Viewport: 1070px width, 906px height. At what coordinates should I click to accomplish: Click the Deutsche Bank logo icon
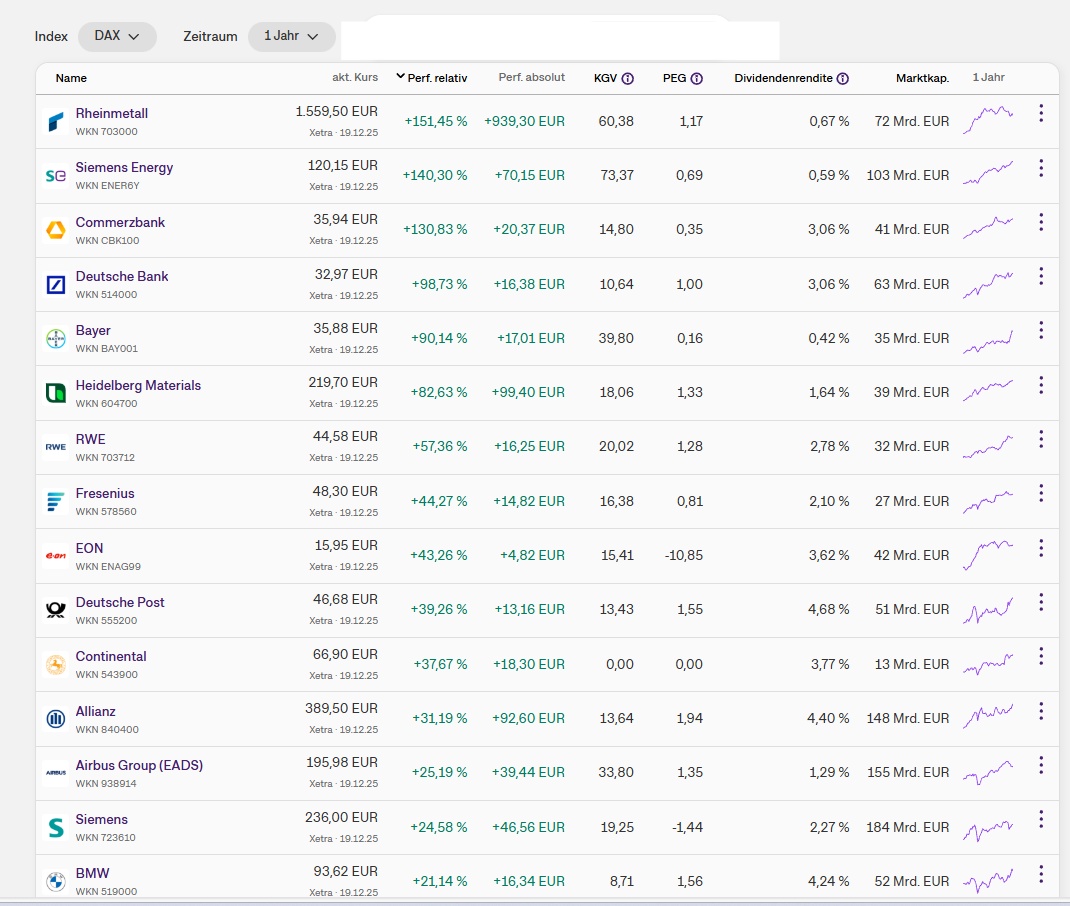(x=55, y=285)
